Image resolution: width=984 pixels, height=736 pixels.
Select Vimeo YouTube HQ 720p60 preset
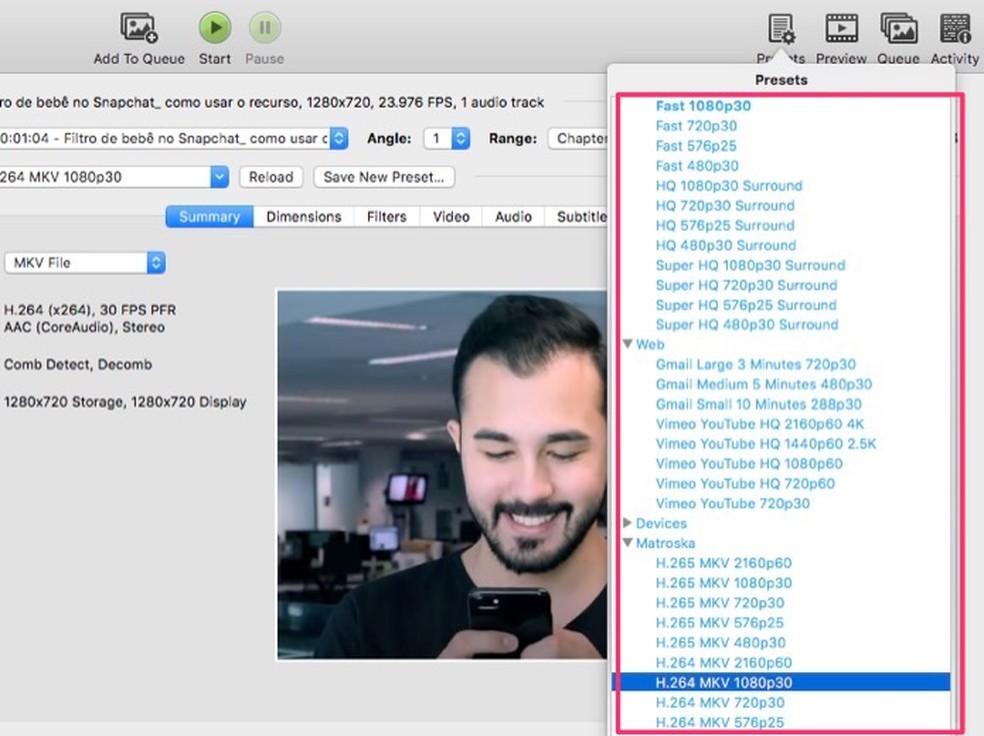coord(746,484)
